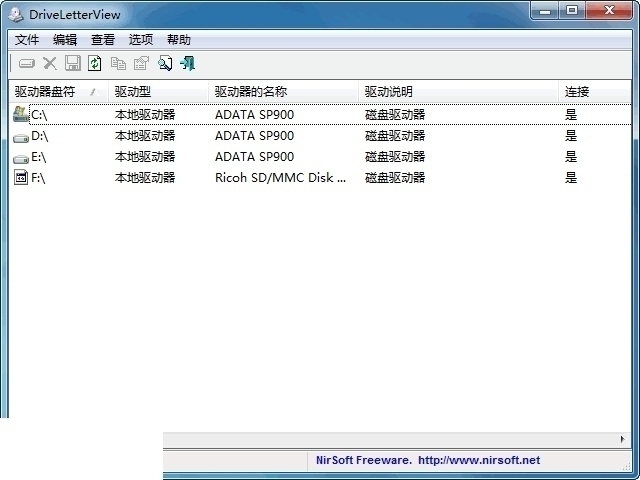Screen dimensions: 640x480
Task: Click ADATA SP900 in the D:\ row
Action: (254, 136)
